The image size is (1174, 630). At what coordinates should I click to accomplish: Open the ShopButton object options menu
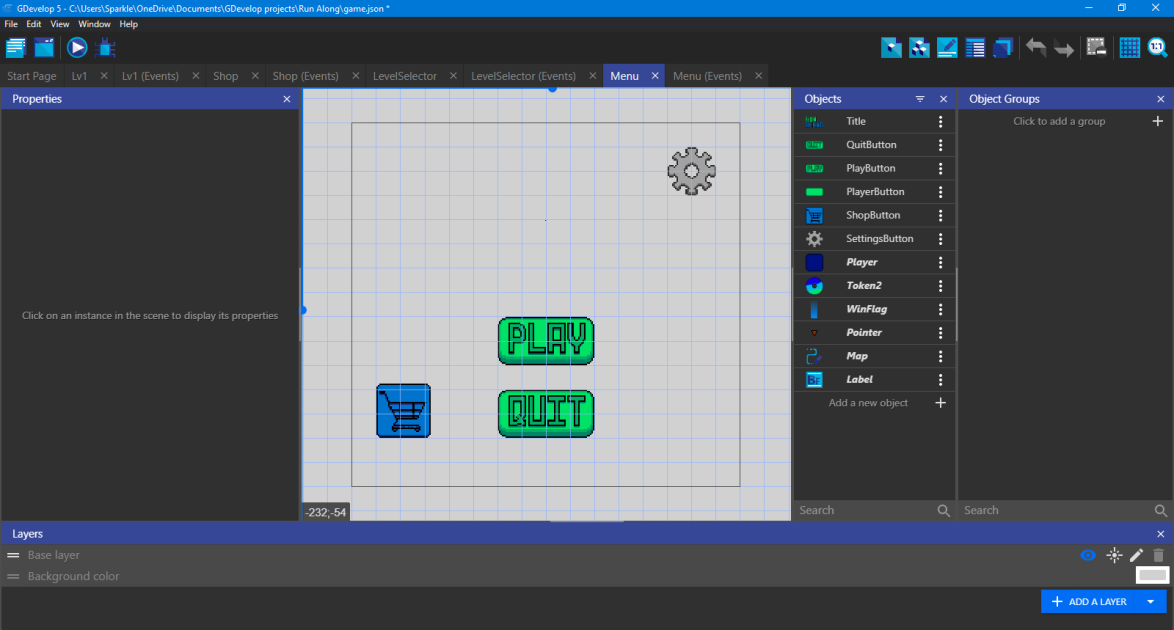(940, 215)
